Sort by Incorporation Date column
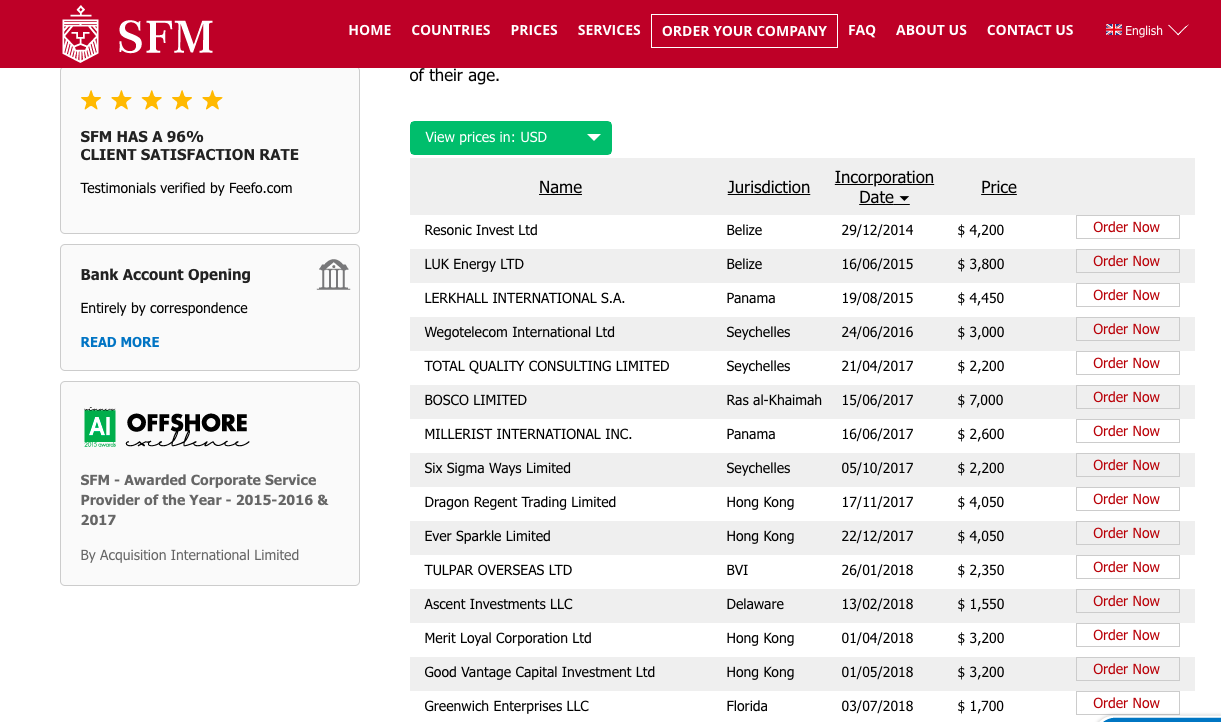The width and height of the screenshot is (1221, 722). (884, 187)
